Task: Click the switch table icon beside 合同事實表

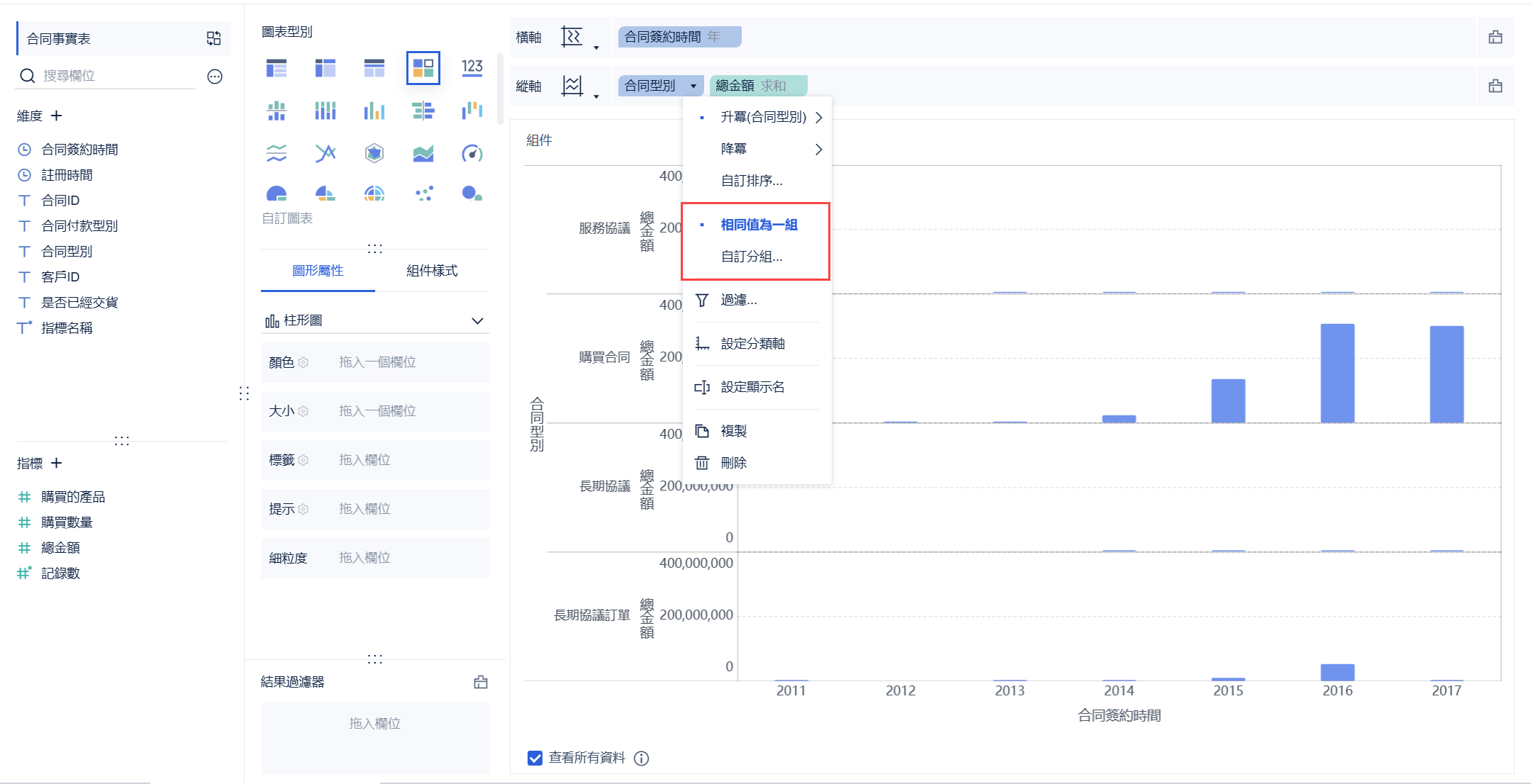Action: tap(213, 38)
